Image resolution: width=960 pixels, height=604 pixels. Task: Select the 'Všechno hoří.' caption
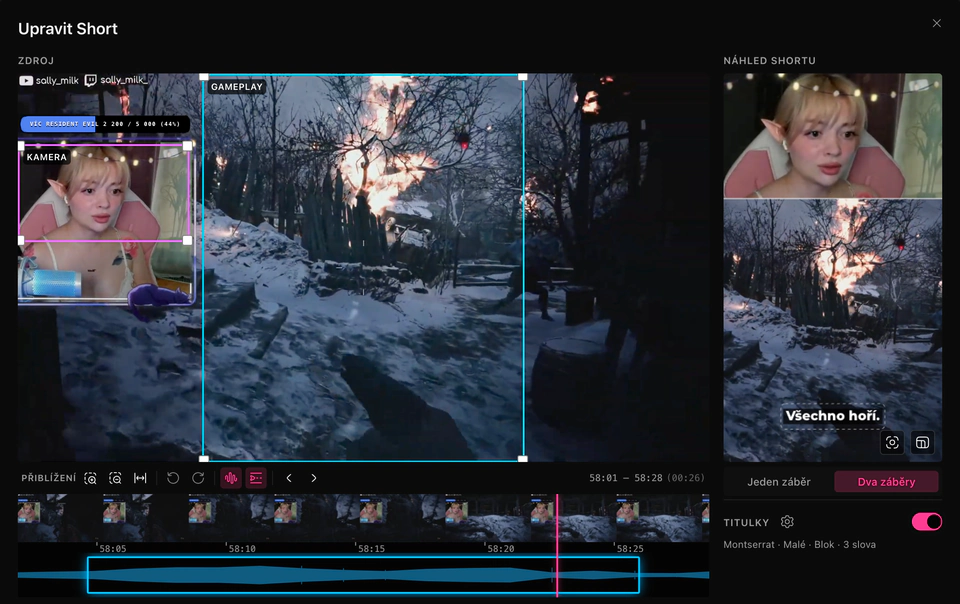tap(833, 416)
